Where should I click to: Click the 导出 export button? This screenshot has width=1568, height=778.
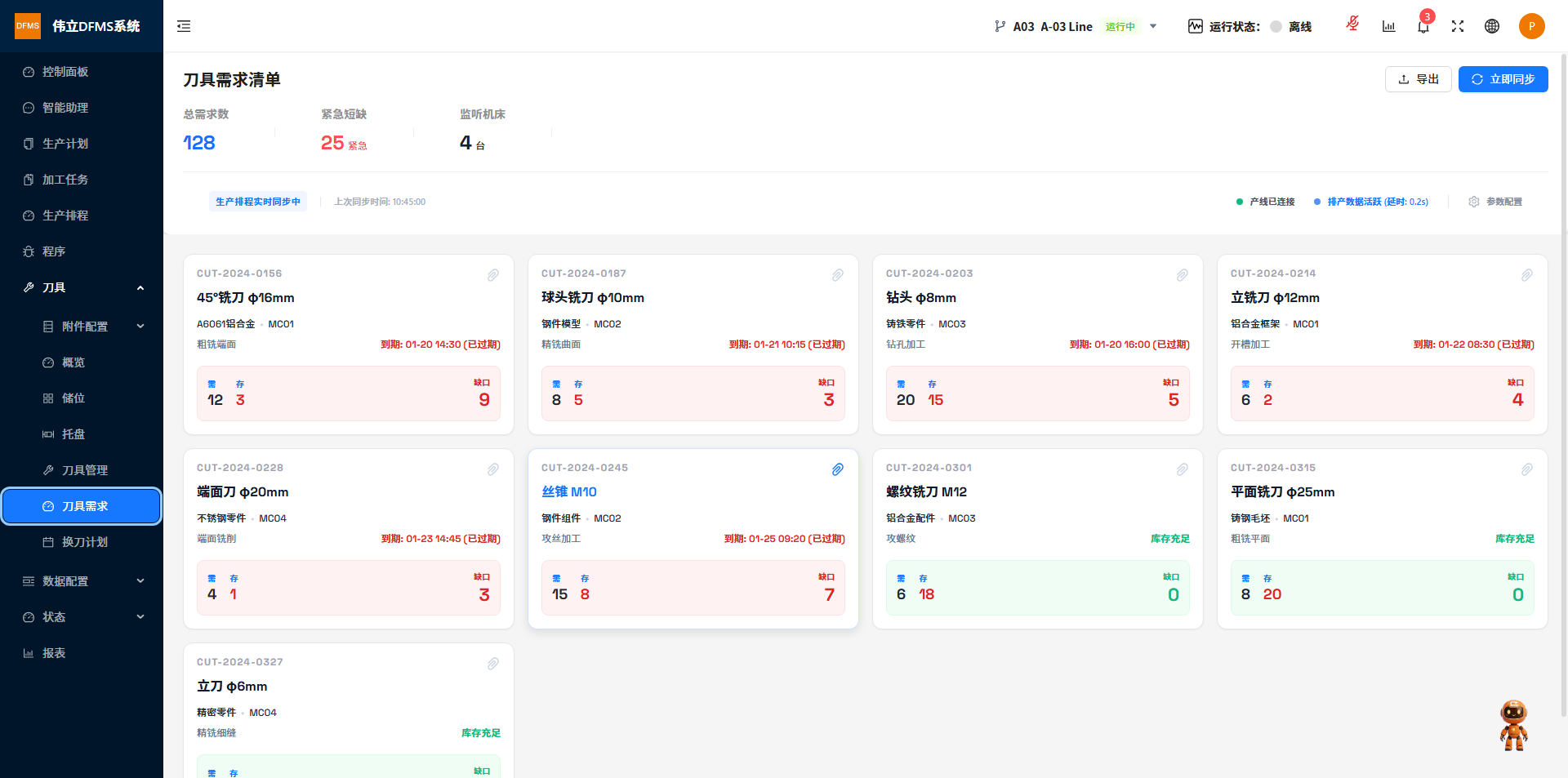[1419, 79]
